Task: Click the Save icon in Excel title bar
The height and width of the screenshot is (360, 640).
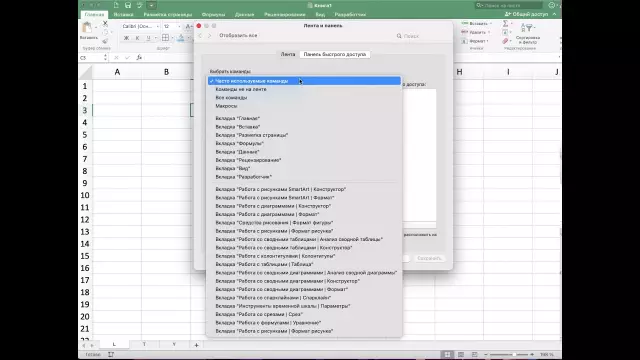Action: [x=128, y=5]
